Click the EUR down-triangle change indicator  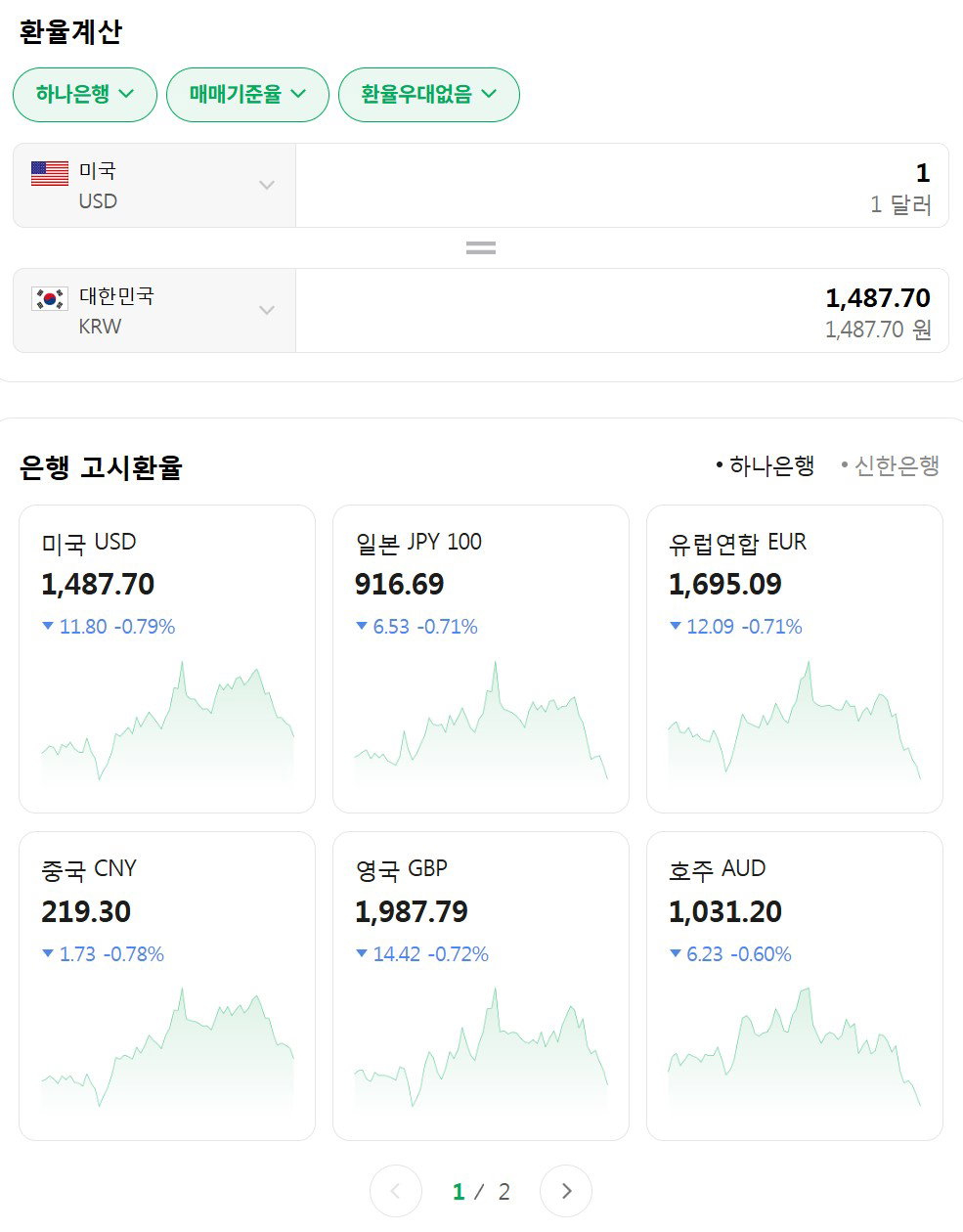pos(675,626)
